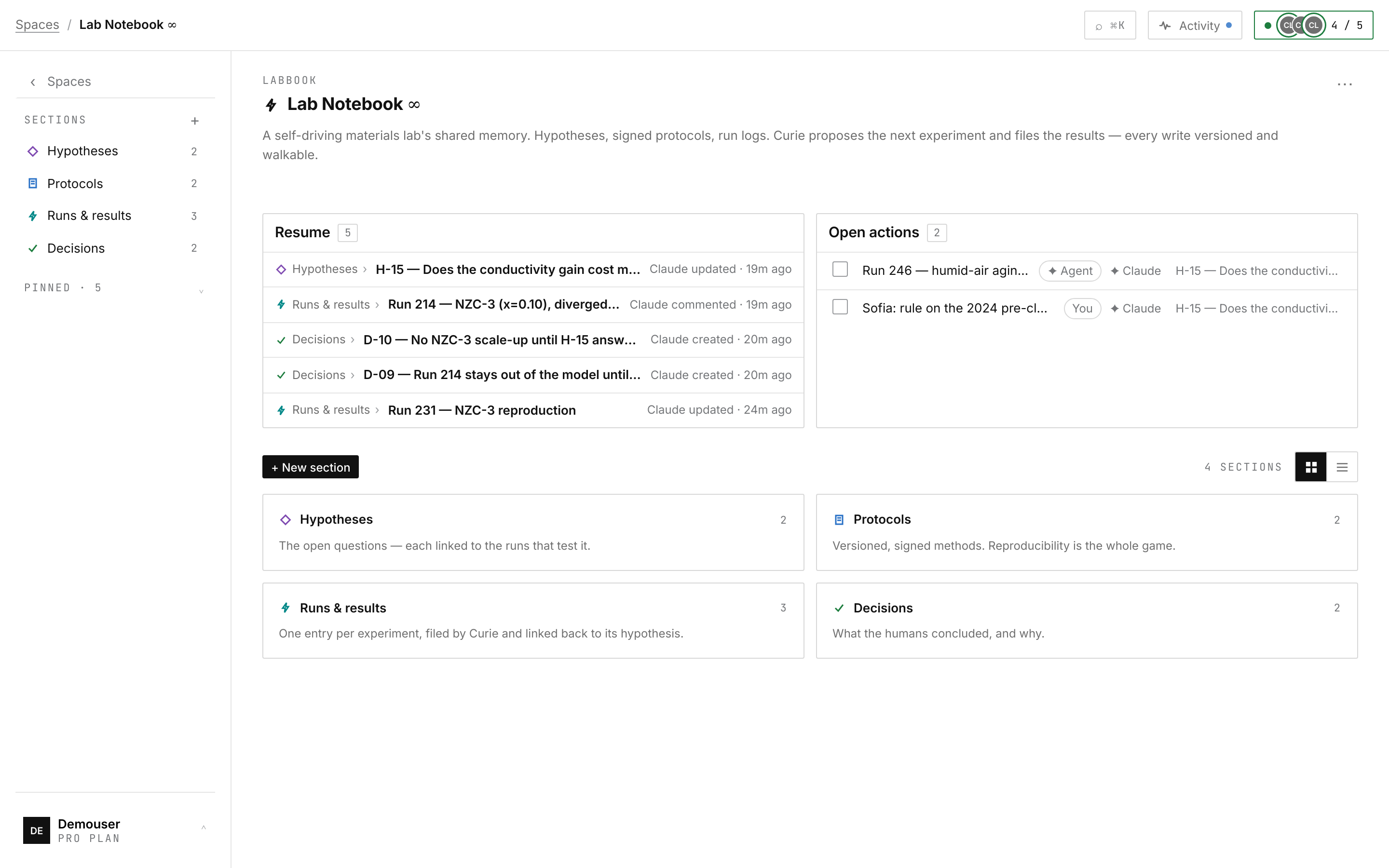Open the Demouser account menu chevron
Image resolution: width=1389 pixels, height=868 pixels.
click(203, 827)
